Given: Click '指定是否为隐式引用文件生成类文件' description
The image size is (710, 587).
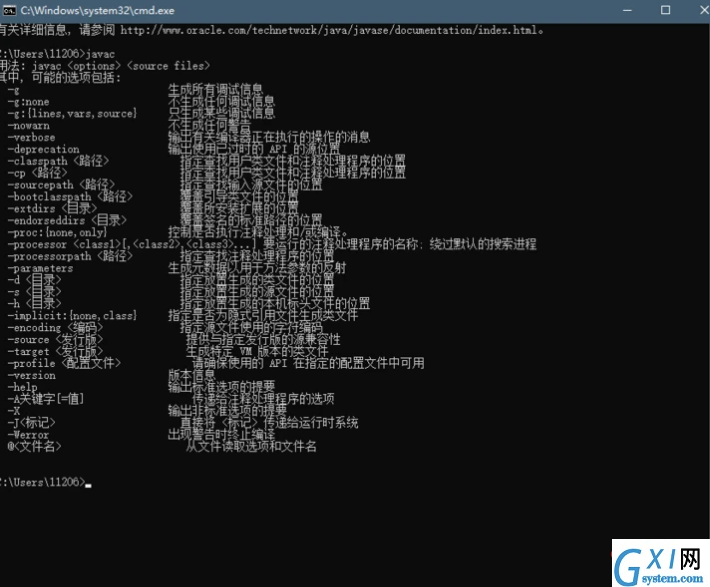Looking at the screenshot, I should pyautogui.click(x=263, y=316).
